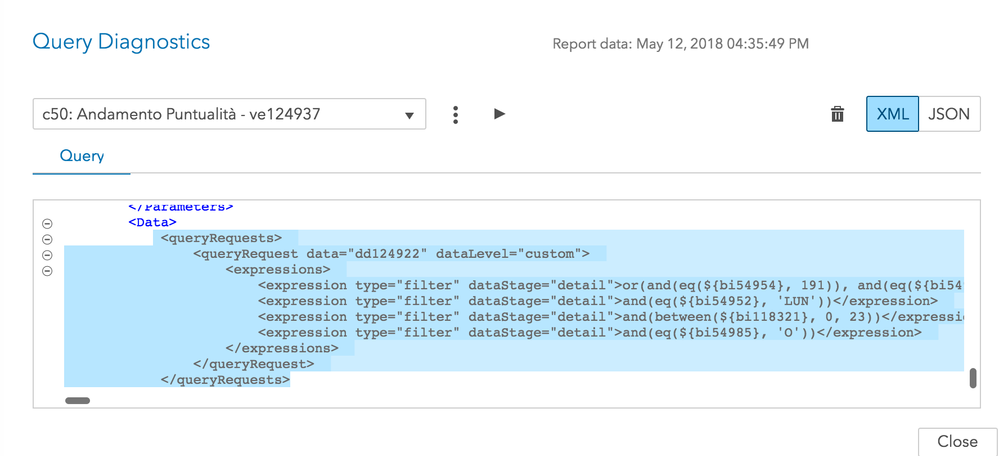This screenshot has width=999, height=456.
Task: Switch output format to JSON
Action: pos(948,114)
